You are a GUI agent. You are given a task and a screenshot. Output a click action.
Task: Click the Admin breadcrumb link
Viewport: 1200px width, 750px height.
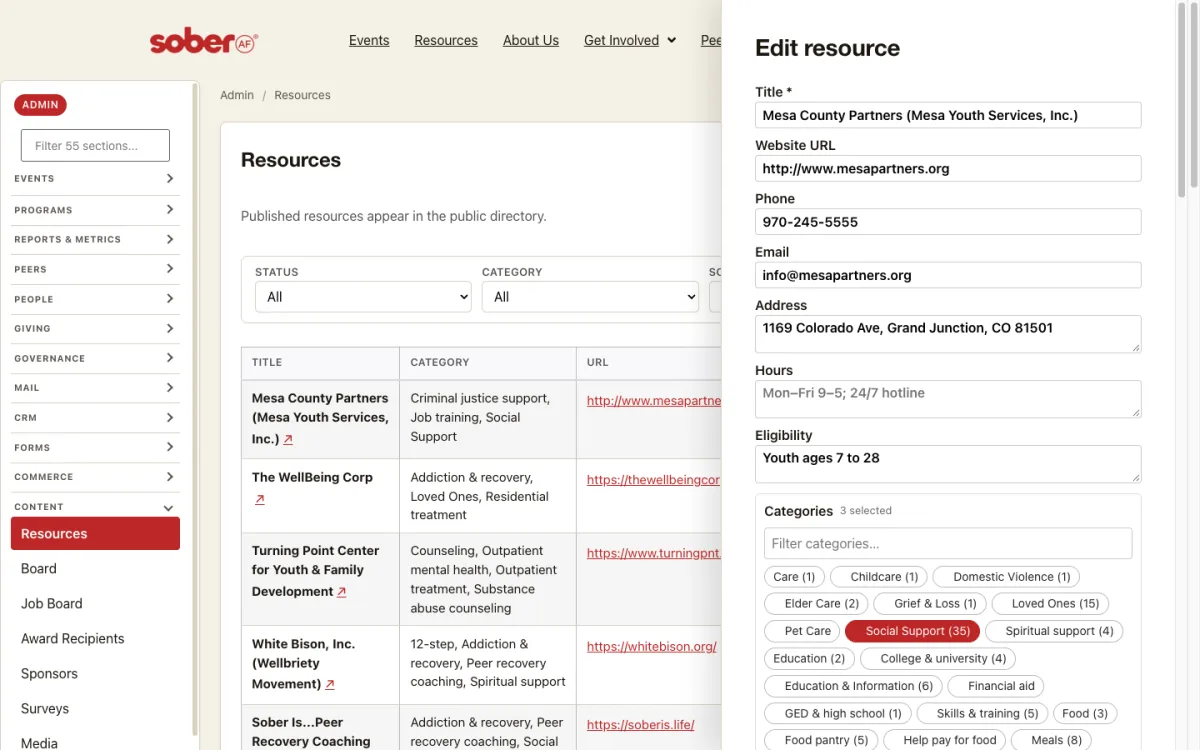[237, 96]
